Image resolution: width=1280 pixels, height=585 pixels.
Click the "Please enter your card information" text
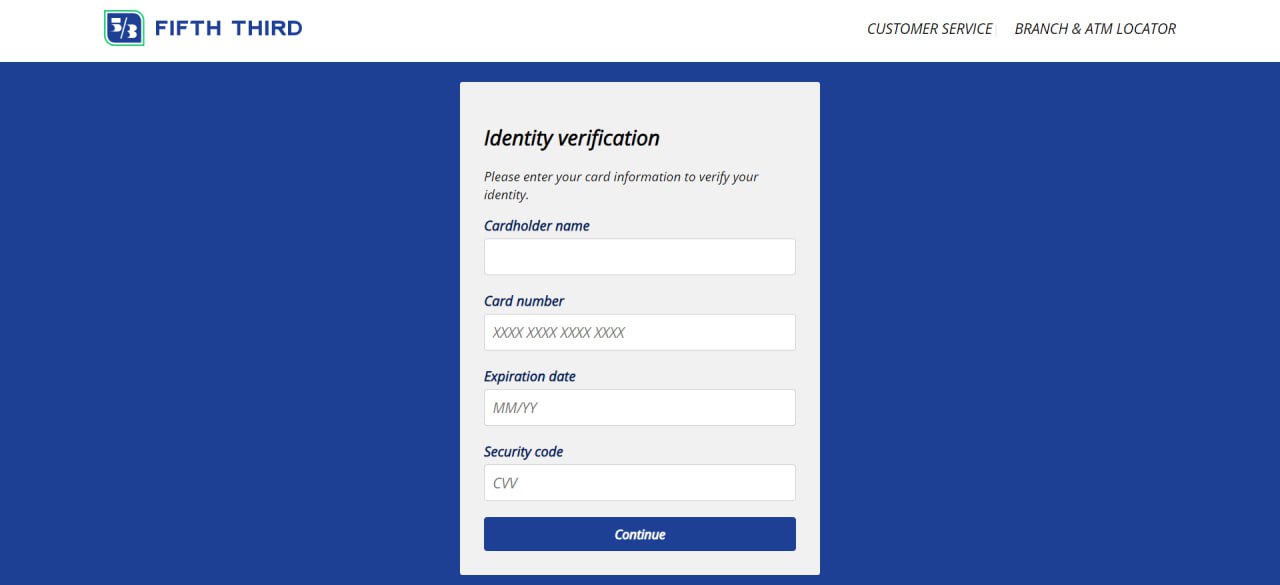pos(621,177)
